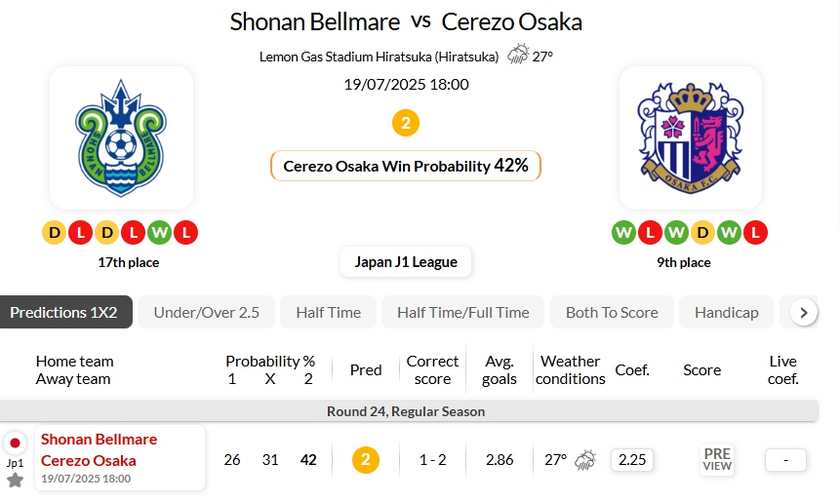840x501 pixels.
Task: Click the Japan J1 League button
Action: 406,262
